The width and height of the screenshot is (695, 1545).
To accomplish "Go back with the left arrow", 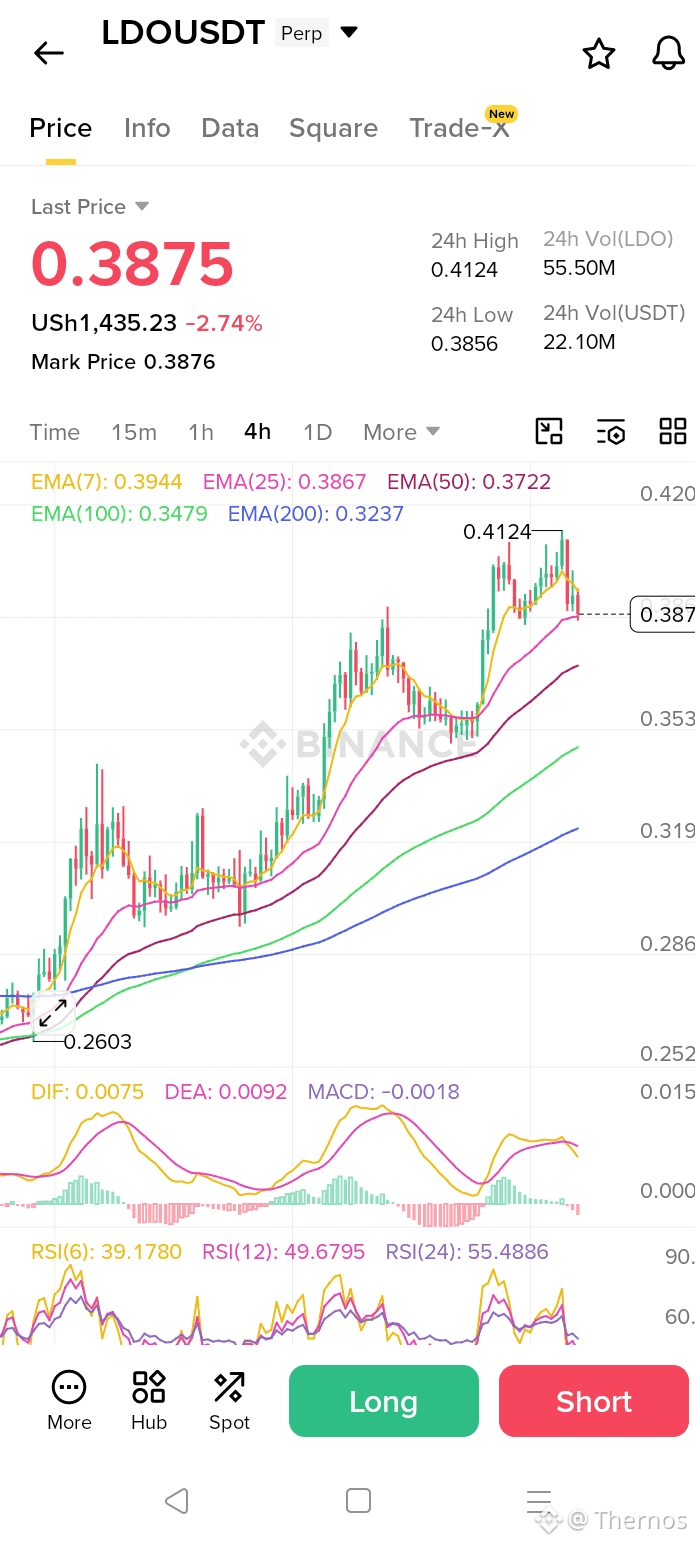I will coord(48,53).
